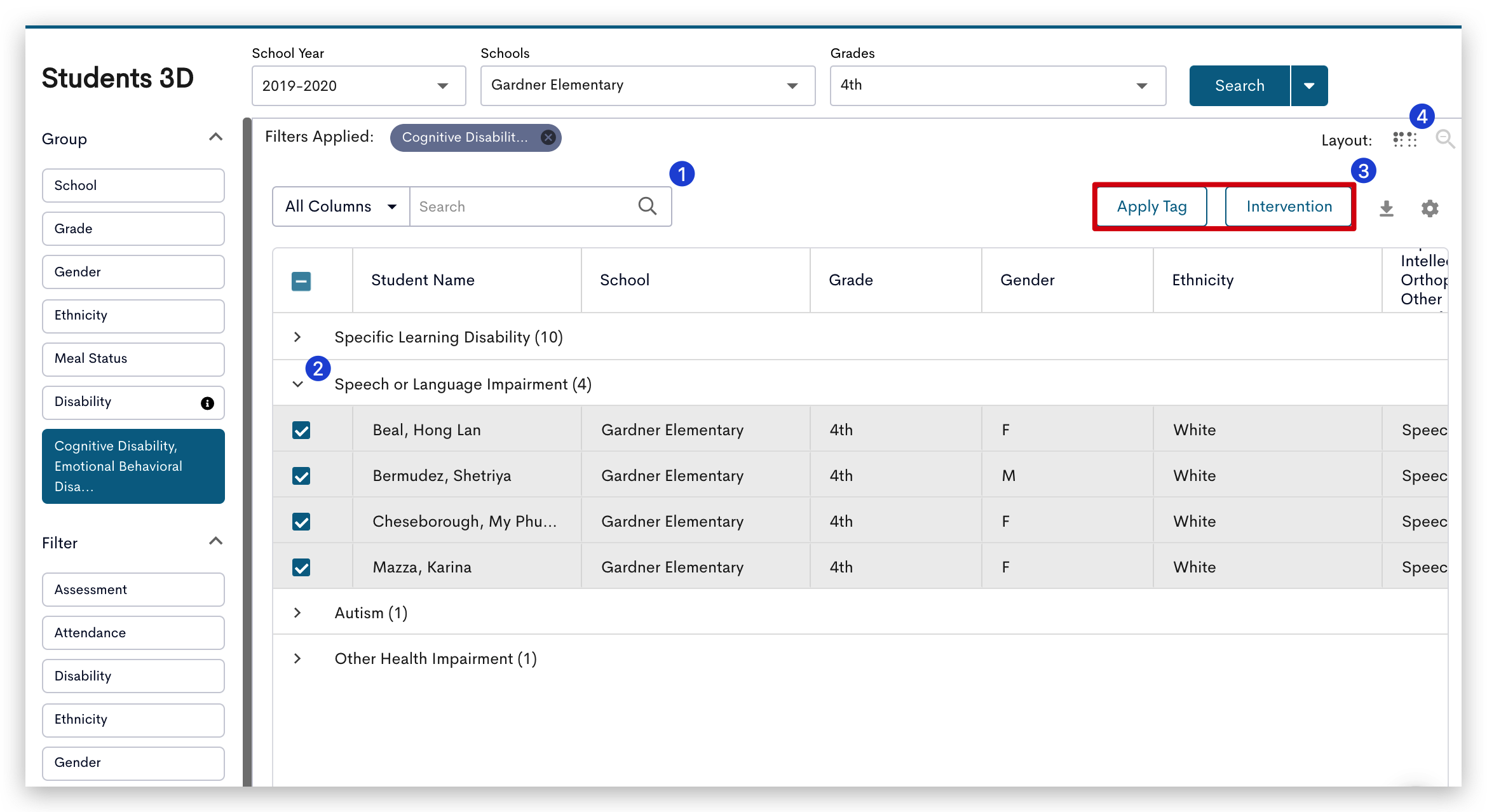Uncheck Mazza, Karina row checkbox
Viewport: 1487px width, 812px height.
point(301,567)
